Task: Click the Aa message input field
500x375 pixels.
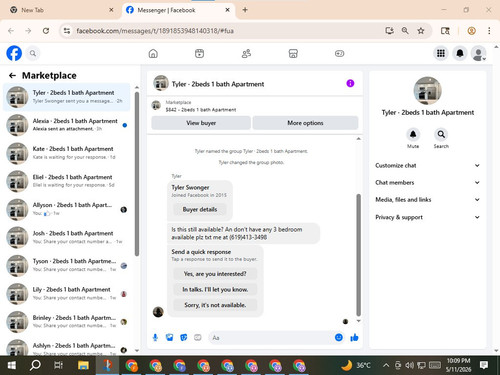Action: tap(271, 338)
